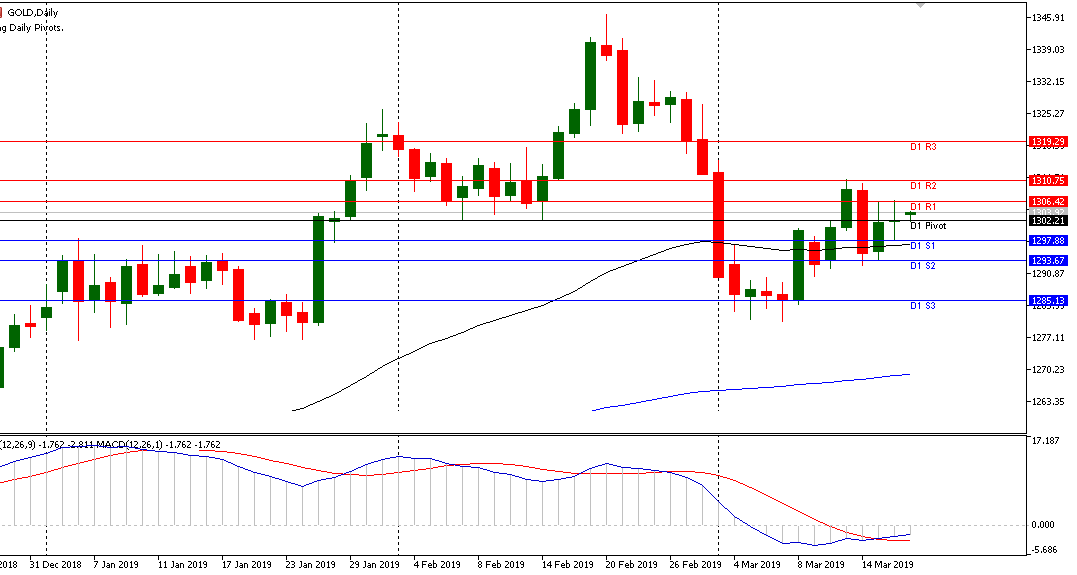Click the blue 1285.13 price tag

[x=1053, y=300]
